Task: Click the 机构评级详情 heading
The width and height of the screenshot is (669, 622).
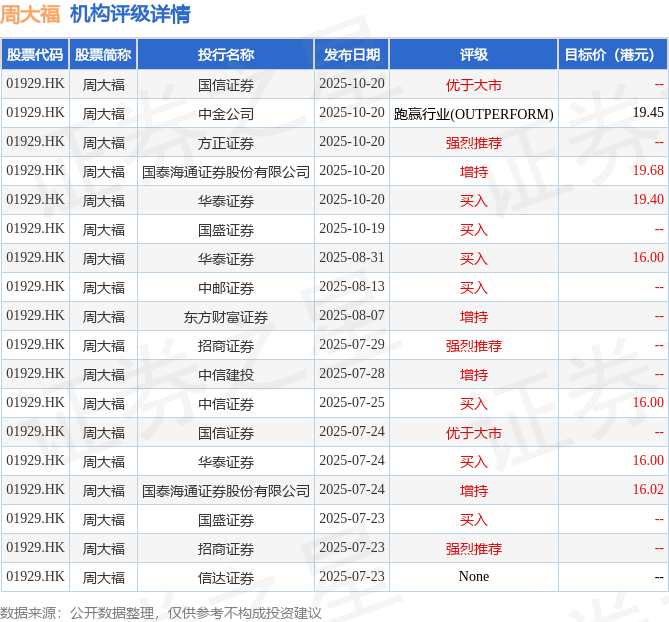Action: [x=130, y=14]
